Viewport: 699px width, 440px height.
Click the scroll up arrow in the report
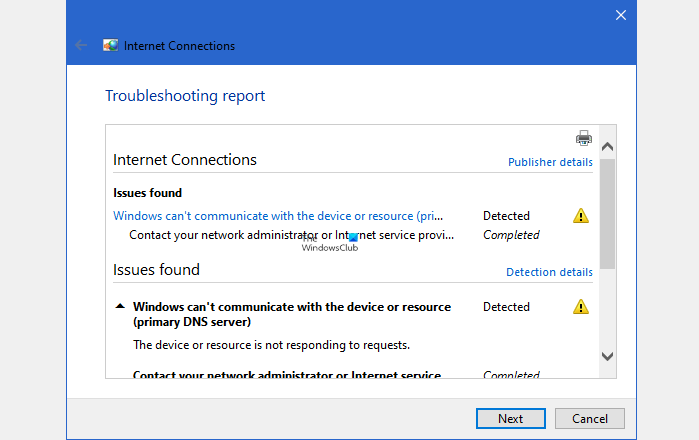click(x=607, y=147)
